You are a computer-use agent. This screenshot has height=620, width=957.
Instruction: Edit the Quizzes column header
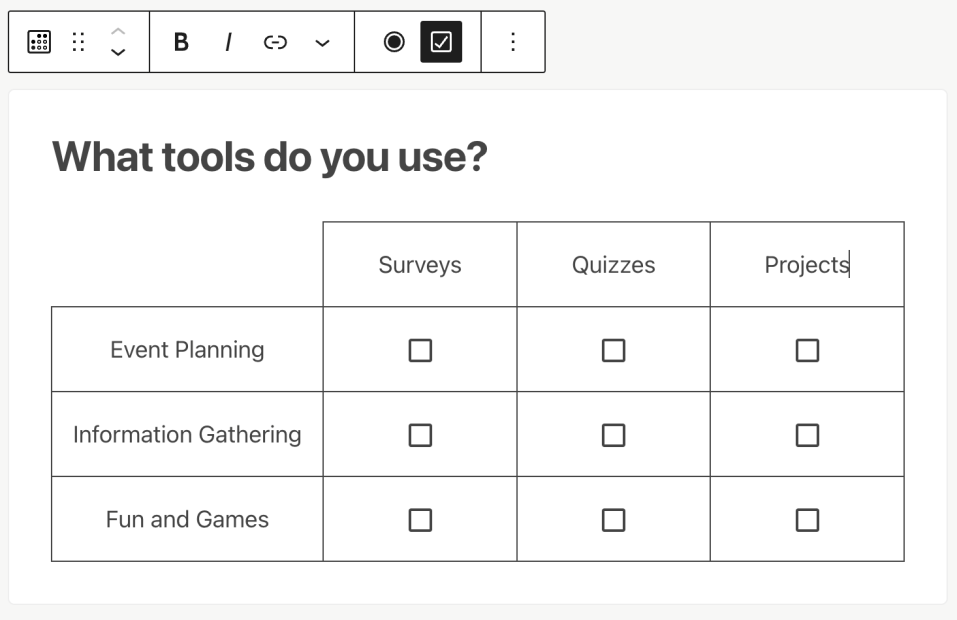coord(613,265)
